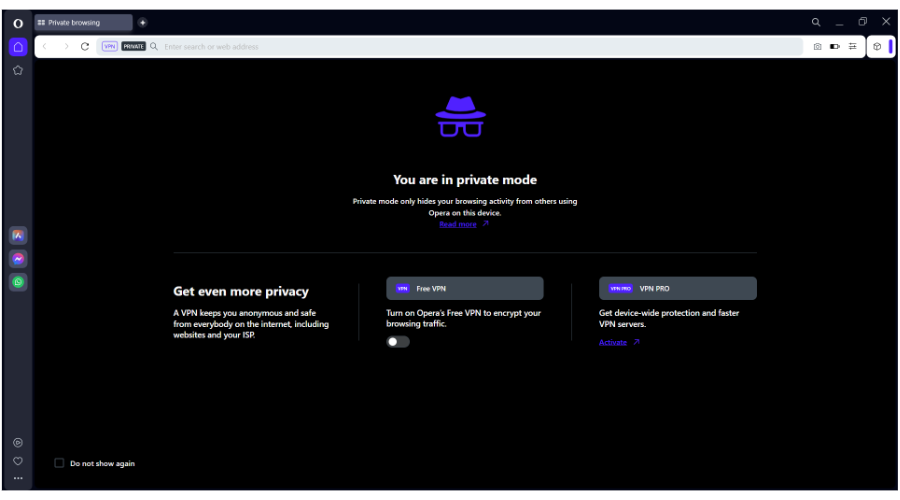Open the VPN badge in address bar
The height and width of the screenshot is (500, 900).
(109, 46)
